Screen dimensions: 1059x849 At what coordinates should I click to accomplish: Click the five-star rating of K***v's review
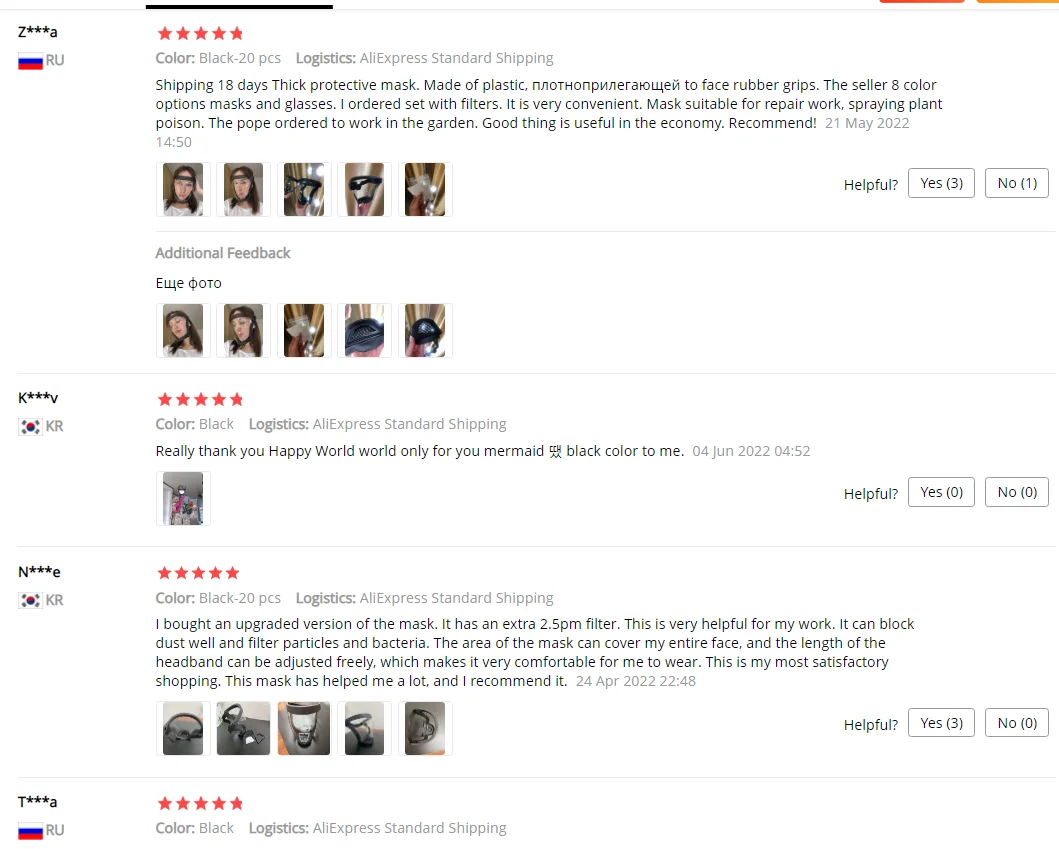point(200,399)
